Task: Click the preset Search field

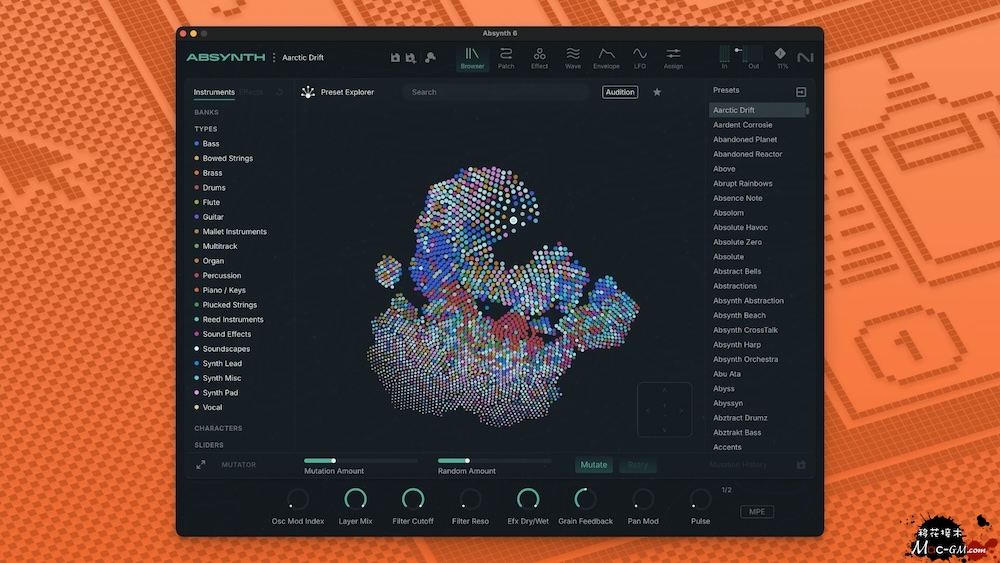Action: pyautogui.click(x=495, y=92)
